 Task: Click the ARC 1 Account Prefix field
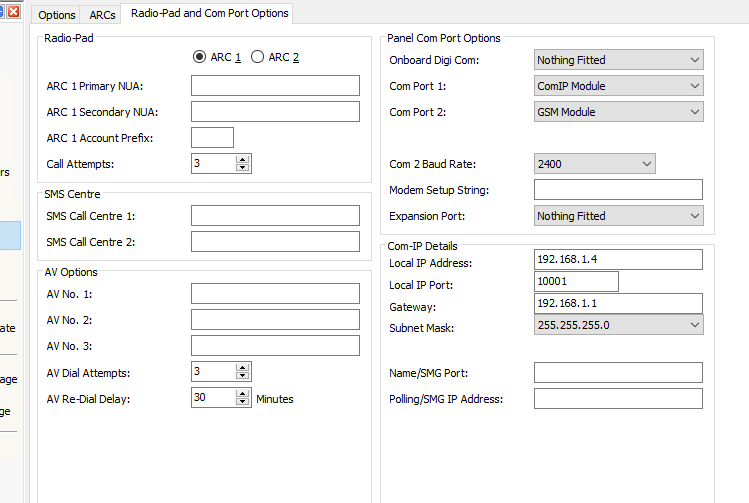[212, 138]
